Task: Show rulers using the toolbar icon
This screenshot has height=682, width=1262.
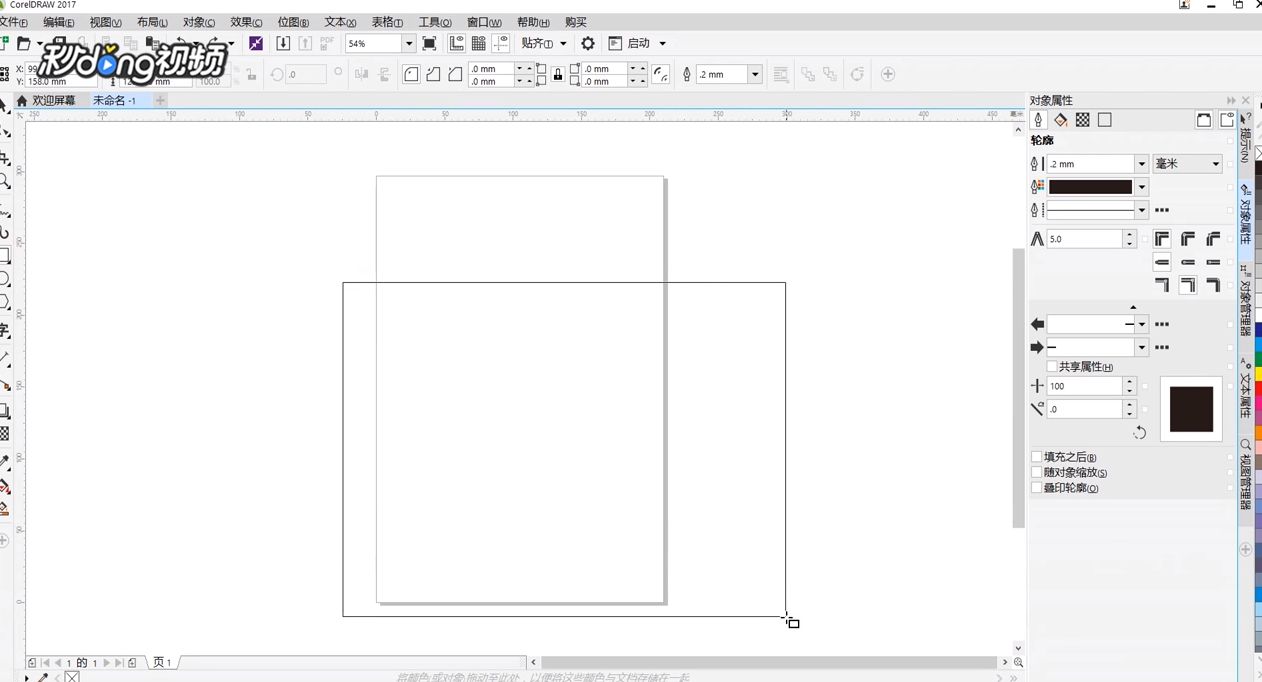Action: 456,43
